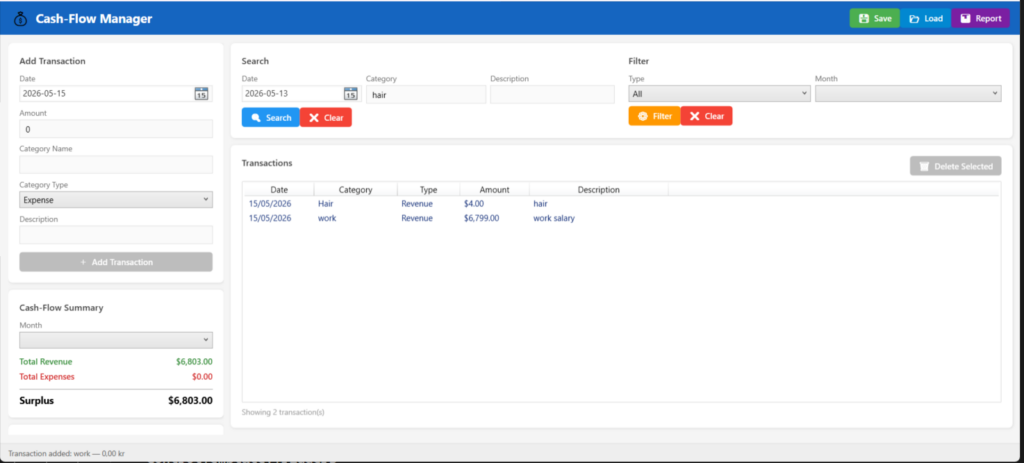Click the Showing 2 transaction(s) label
Screen dimensions: 1024x463
click(283, 413)
